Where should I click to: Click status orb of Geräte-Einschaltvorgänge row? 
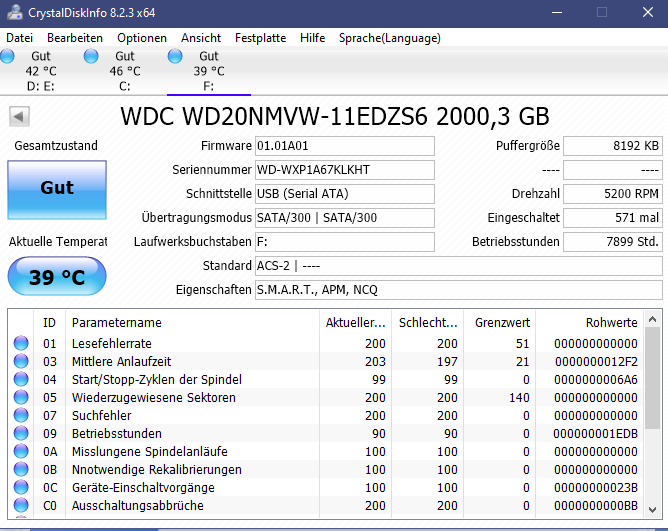click(x=21, y=487)
